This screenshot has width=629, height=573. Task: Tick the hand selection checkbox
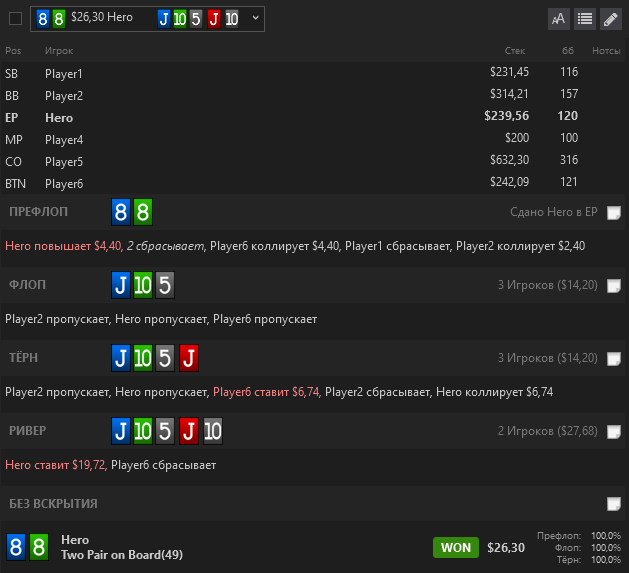click(x=15, y=18)
